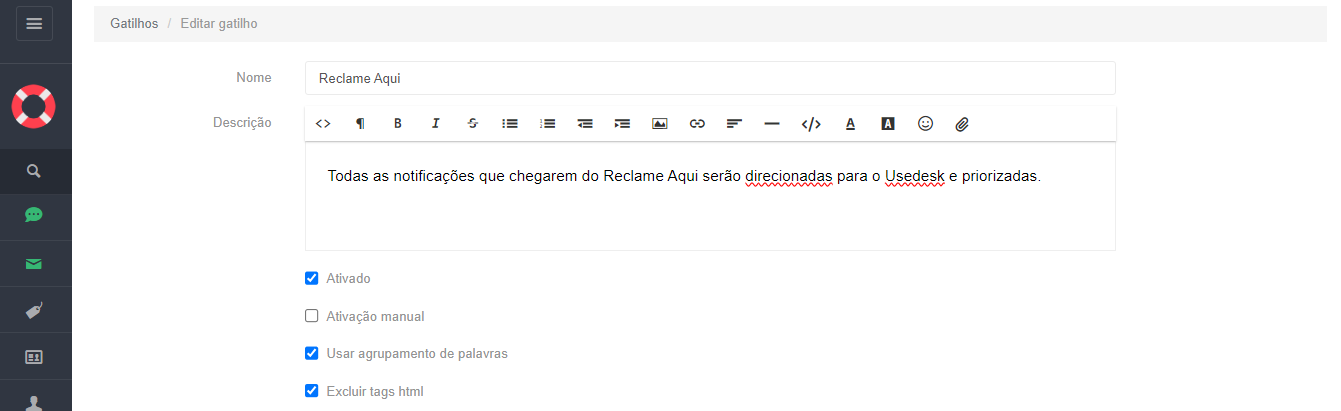Open the user profile sidebar icon
1341x411 pixels.
pyautogui.click(x=34, y=402)
